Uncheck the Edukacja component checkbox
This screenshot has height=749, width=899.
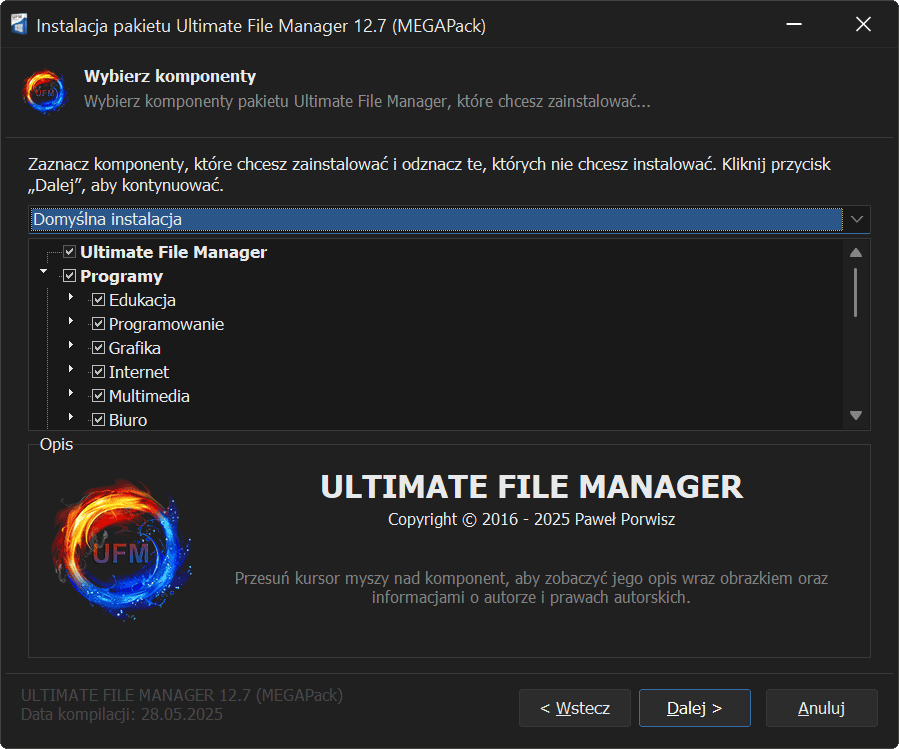(x=99, y=300)
